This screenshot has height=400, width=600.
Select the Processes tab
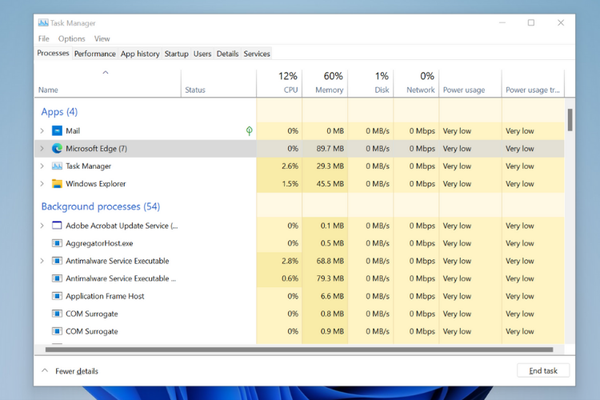pyautogui.click(x=53, y=53)
